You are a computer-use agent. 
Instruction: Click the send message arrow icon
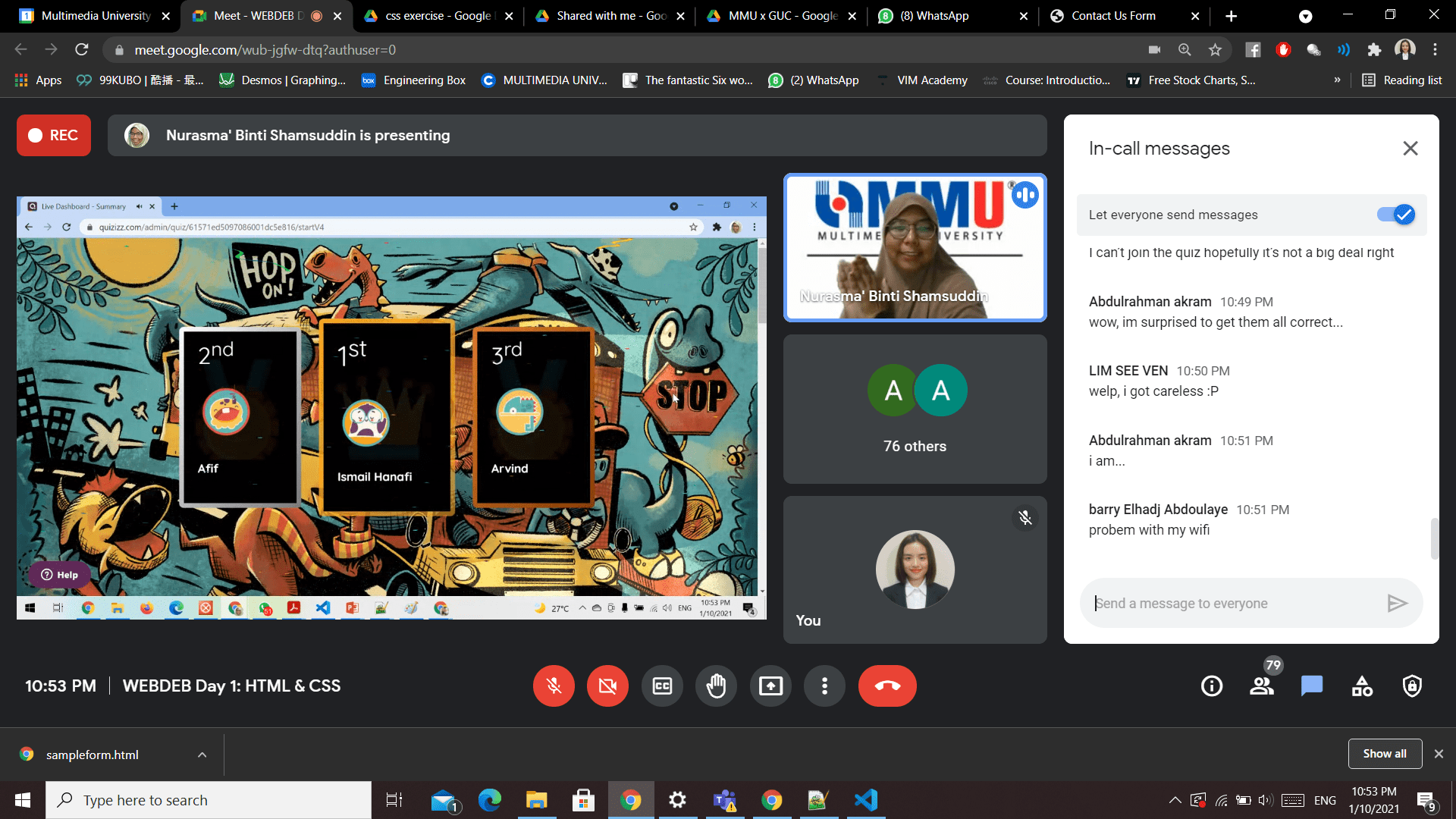pos(1397,604)
